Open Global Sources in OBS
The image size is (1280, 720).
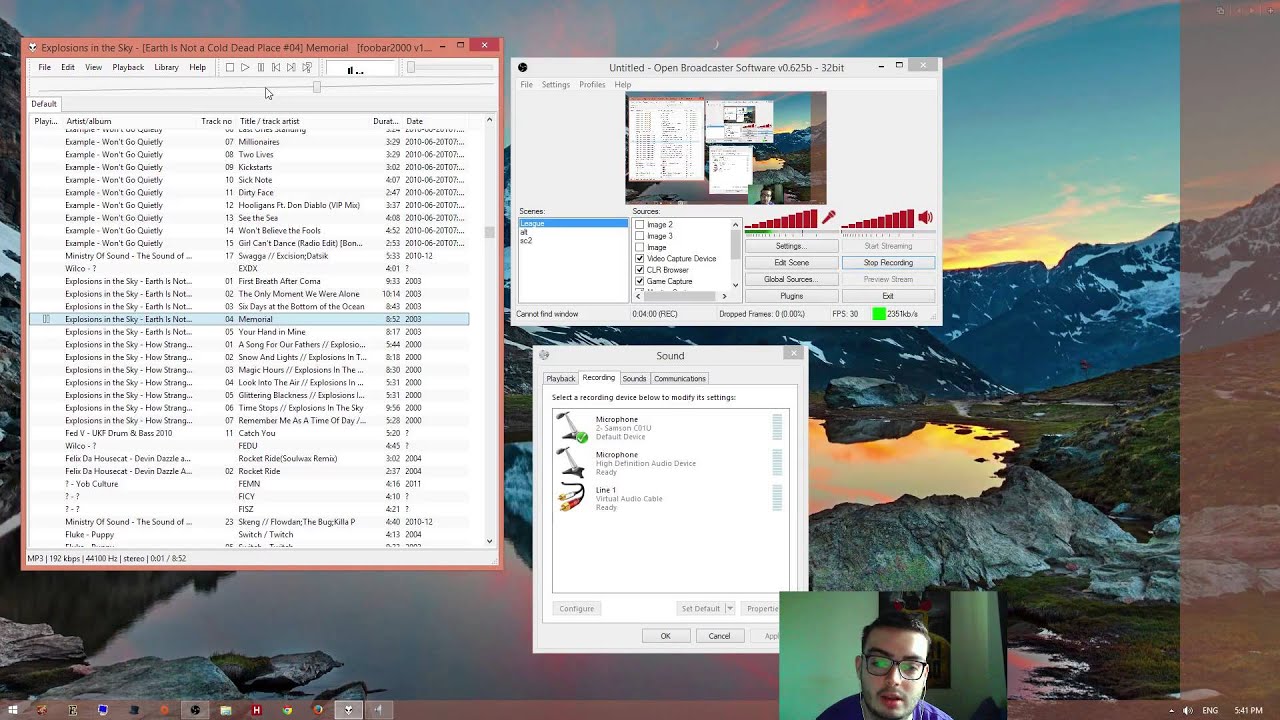[x=791, y=280]
